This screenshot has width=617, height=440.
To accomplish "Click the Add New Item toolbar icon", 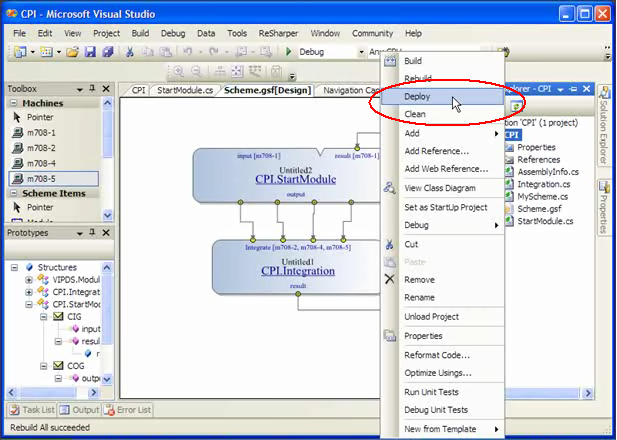I will [46, 52].
